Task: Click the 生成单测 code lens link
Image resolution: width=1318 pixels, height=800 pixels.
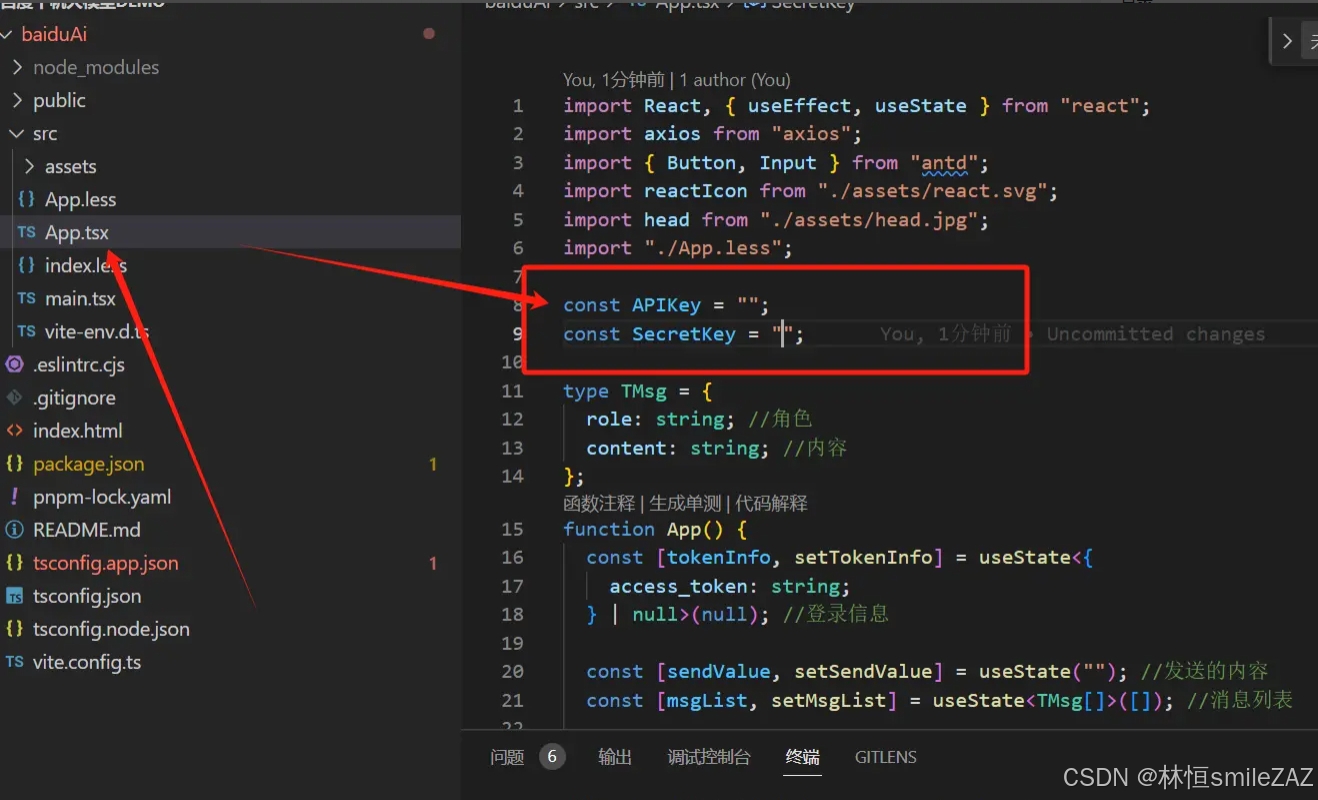Action: click(685, 503)
